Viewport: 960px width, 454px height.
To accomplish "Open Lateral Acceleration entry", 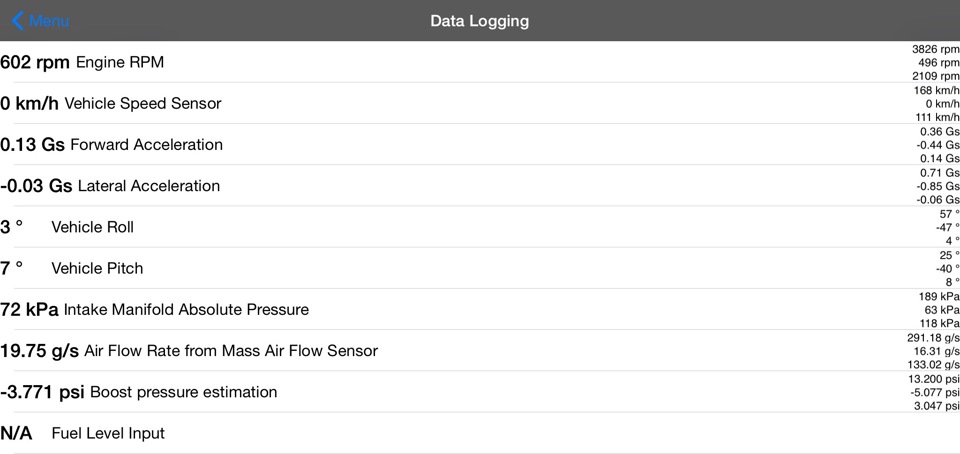I will pyautogui.click(x=148, y=185).
